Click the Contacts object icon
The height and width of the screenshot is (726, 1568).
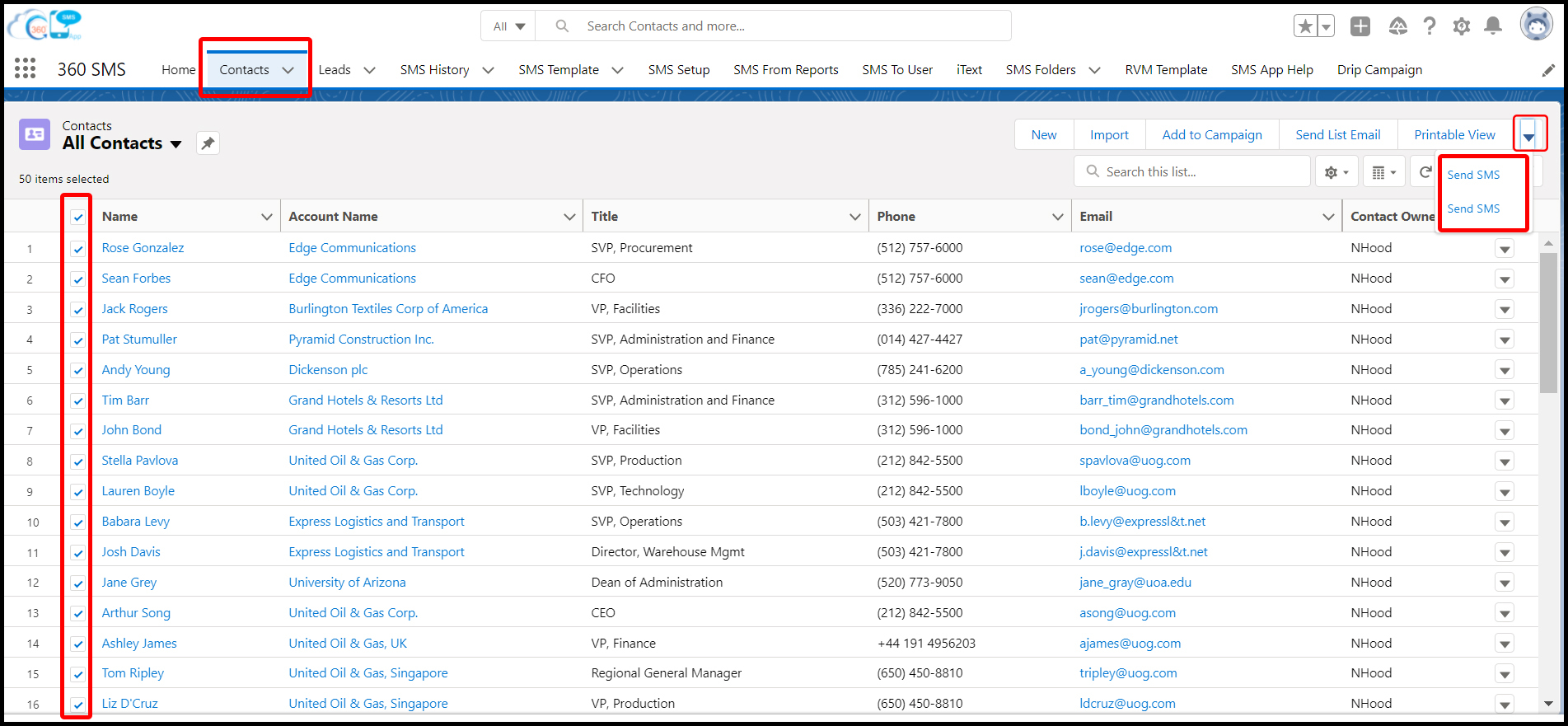click(x=35, y=134)
